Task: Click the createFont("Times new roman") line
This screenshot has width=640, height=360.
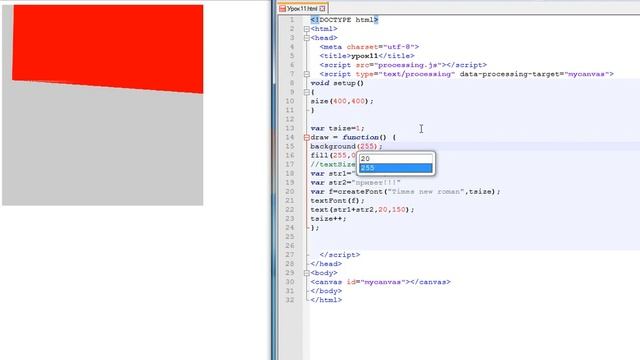Action: pyautogui.click(x=405, y=191)
